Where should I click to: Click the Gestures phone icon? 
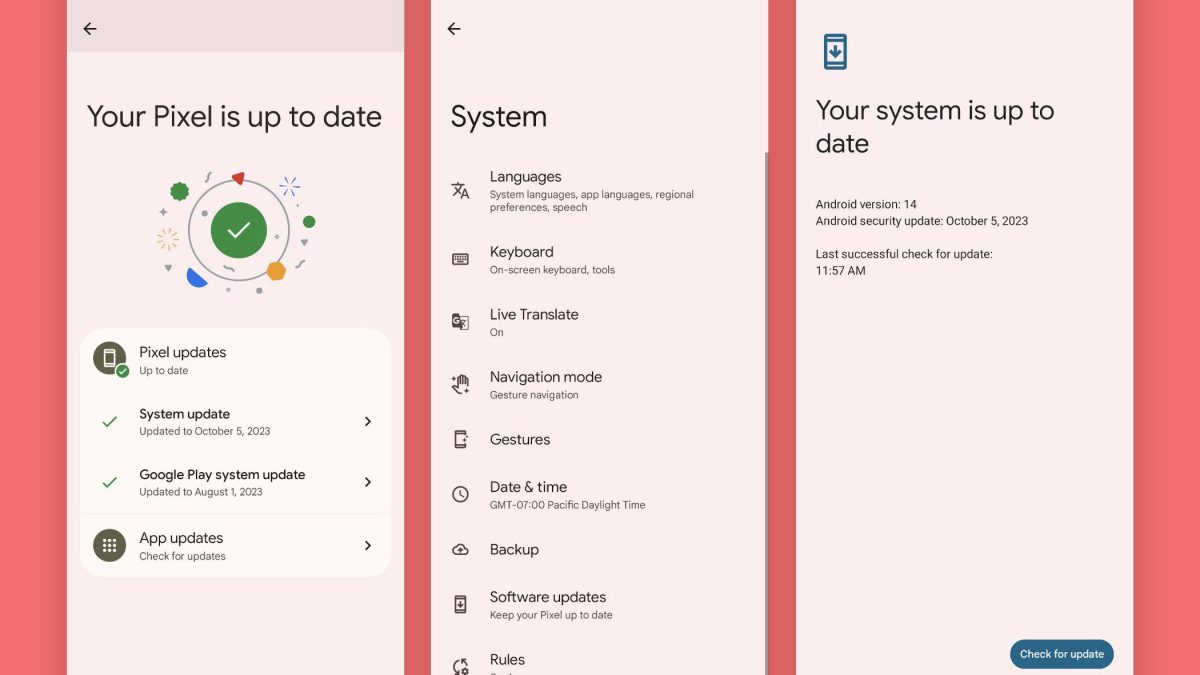[460, 439]
